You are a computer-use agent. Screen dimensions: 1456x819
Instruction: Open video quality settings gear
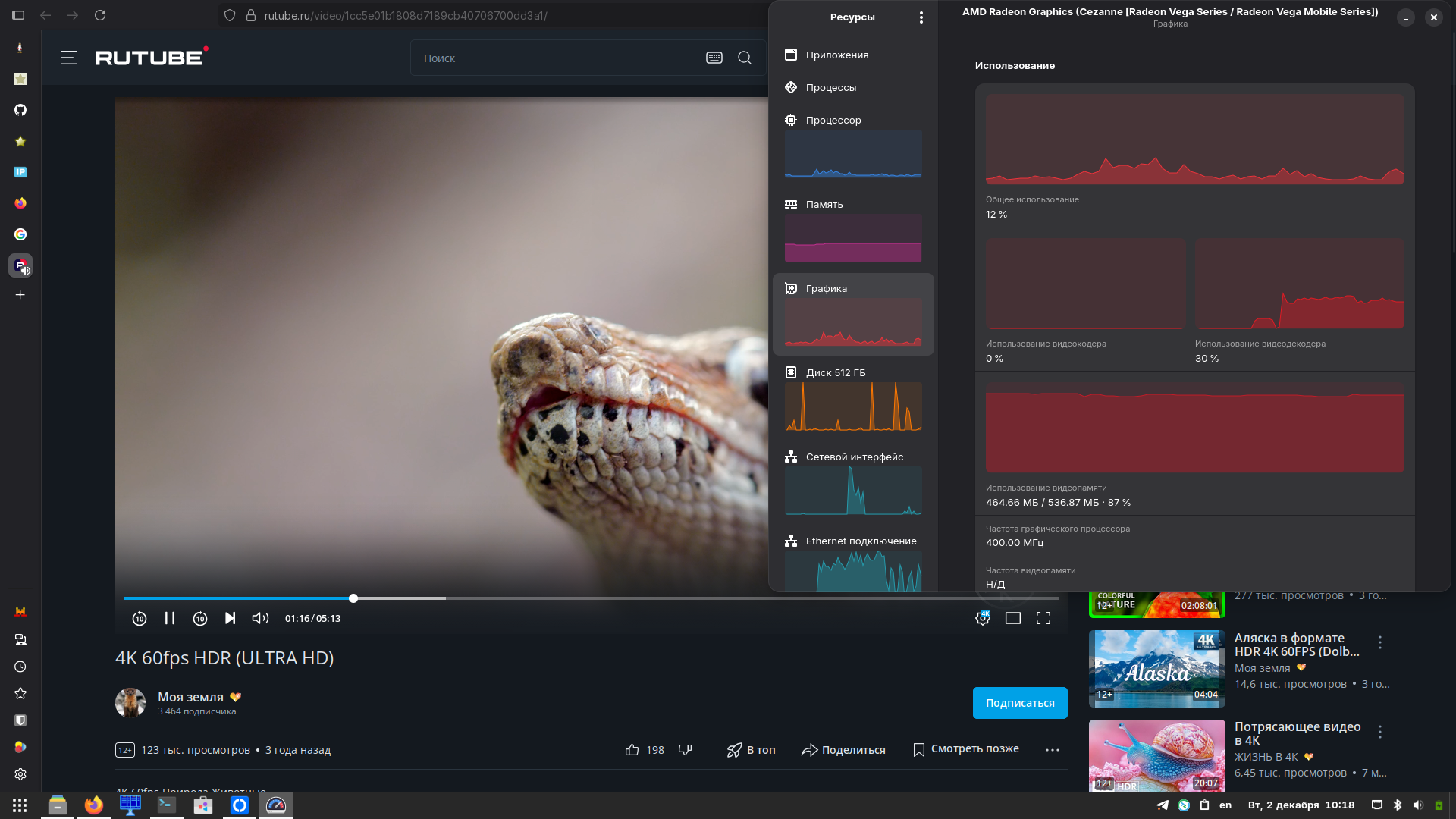click(983, 618)
